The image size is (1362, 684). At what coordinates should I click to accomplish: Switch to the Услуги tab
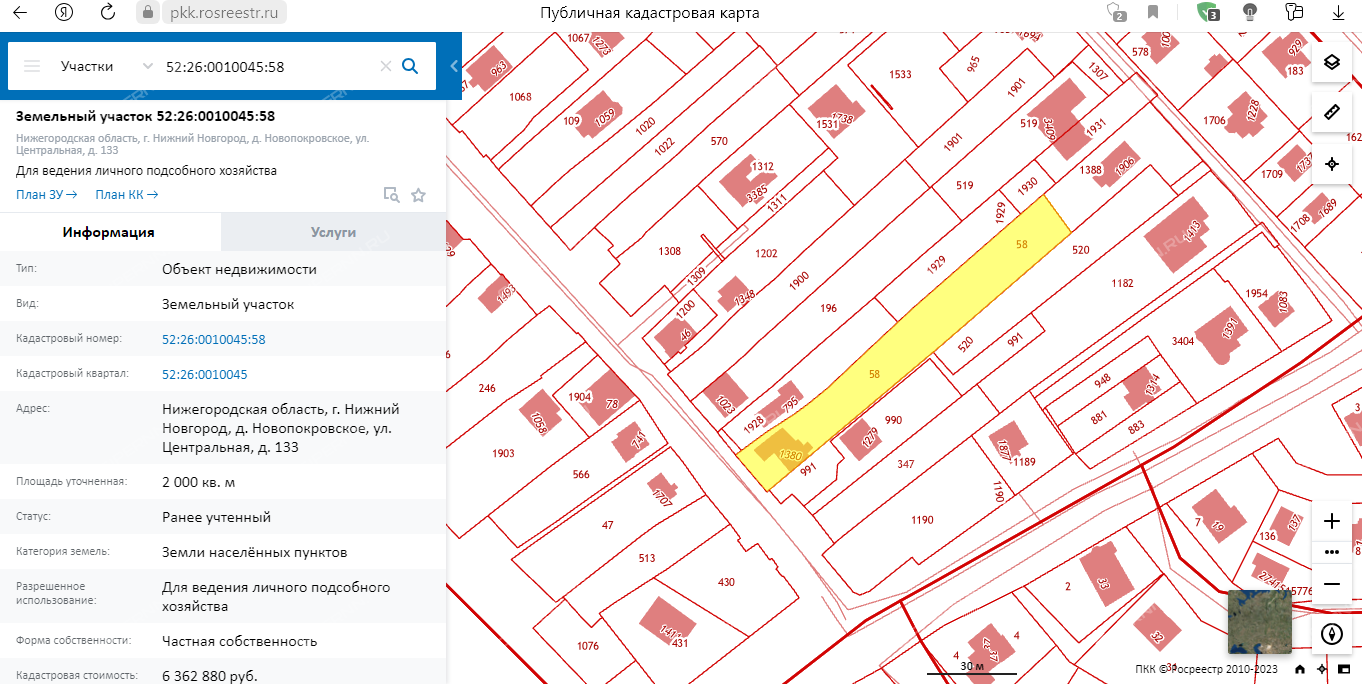pyautogui.click(x=333, y=232)
